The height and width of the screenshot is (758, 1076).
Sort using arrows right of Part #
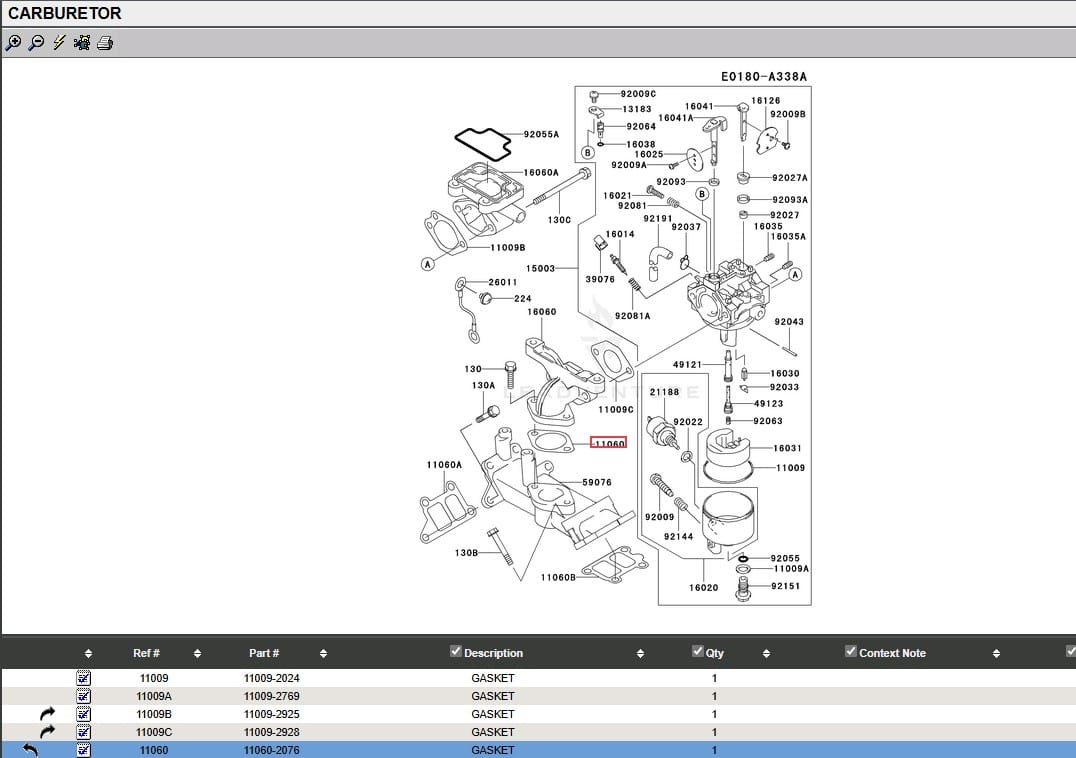coord(323,654)
